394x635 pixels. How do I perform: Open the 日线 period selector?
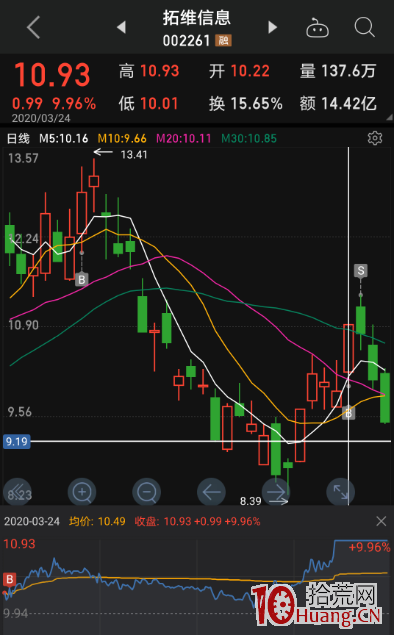18,139
